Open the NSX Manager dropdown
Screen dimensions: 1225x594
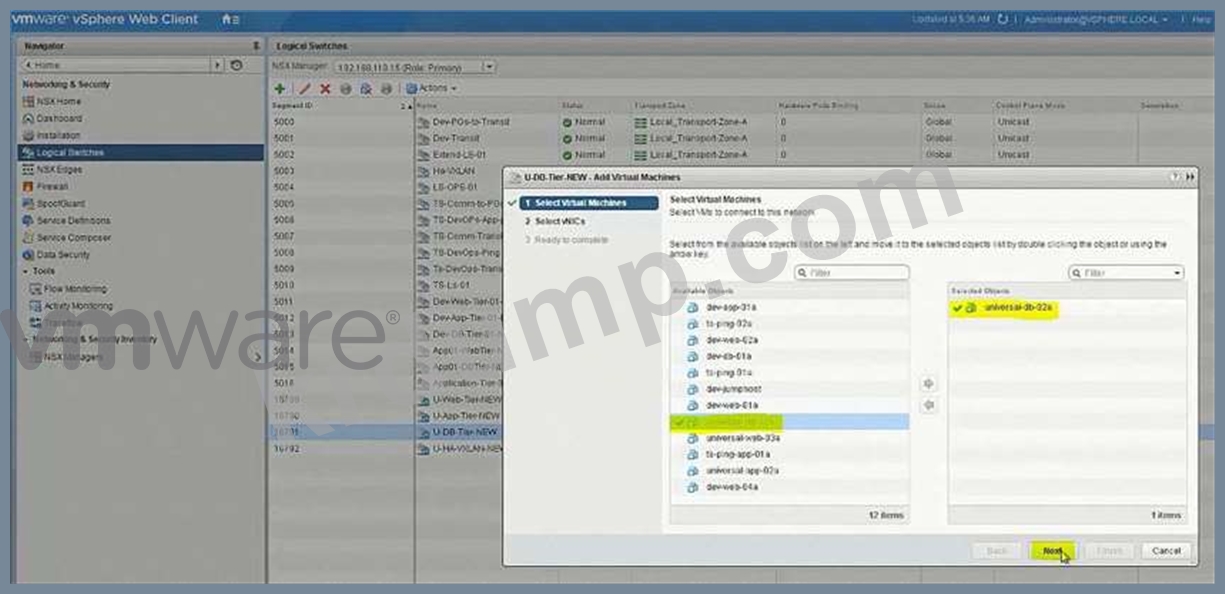click(489, 67)
